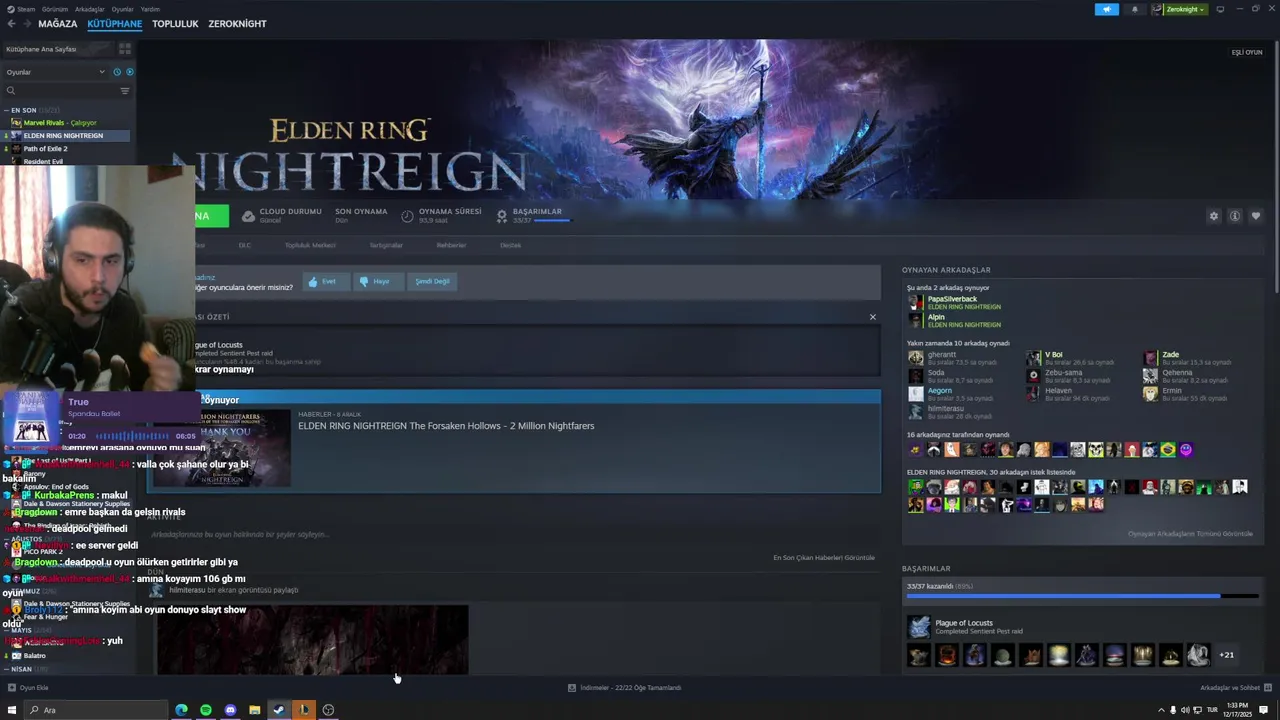This screenshot has height=720, width=1280.
Task: Open game info icon beside gear
Action: 1235,216
